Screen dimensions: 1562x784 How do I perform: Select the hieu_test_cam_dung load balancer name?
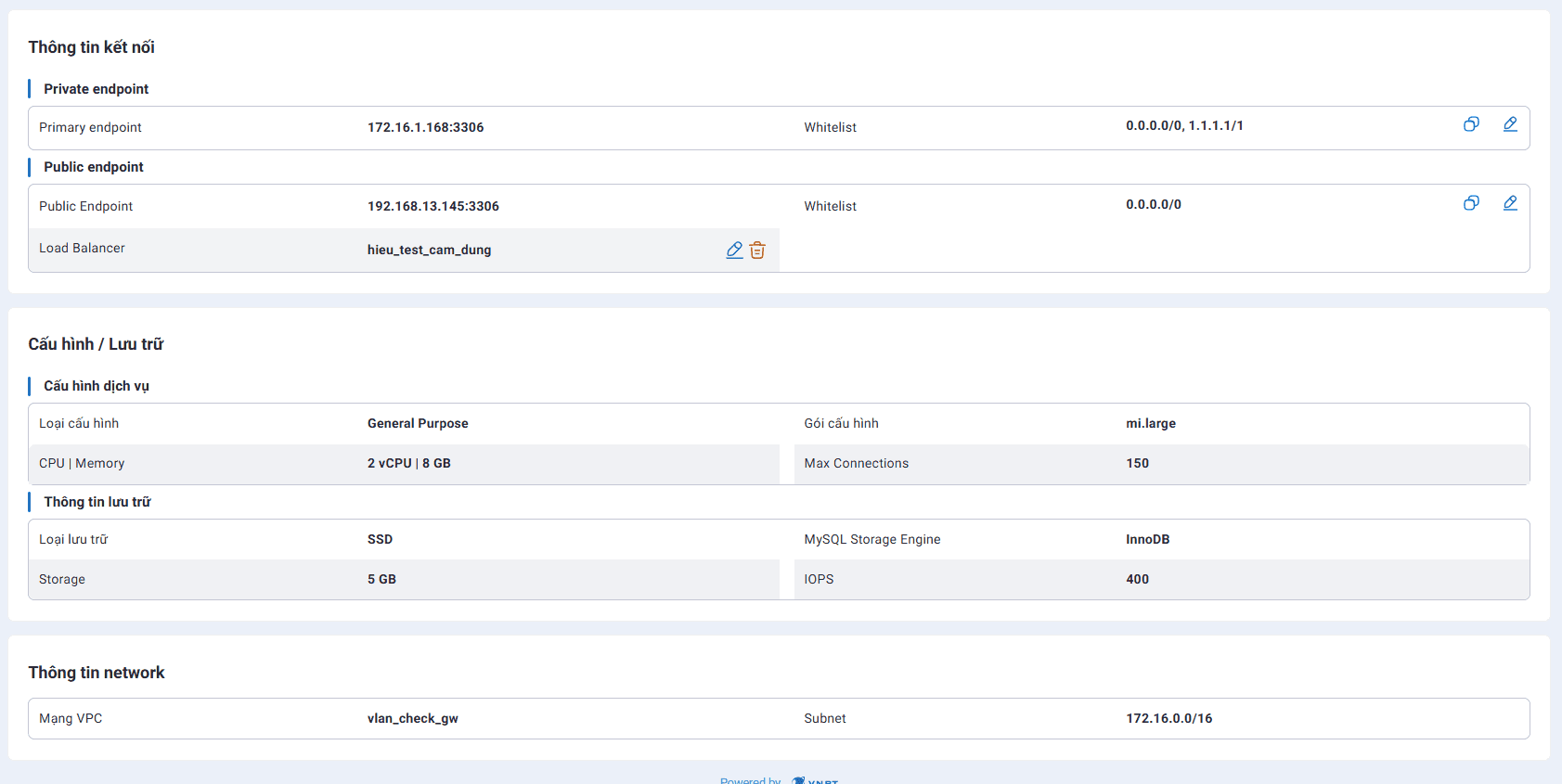429,250
